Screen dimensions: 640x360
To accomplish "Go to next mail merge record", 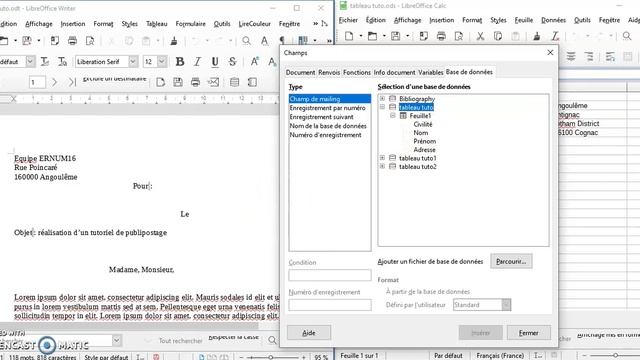I will 54,82.
